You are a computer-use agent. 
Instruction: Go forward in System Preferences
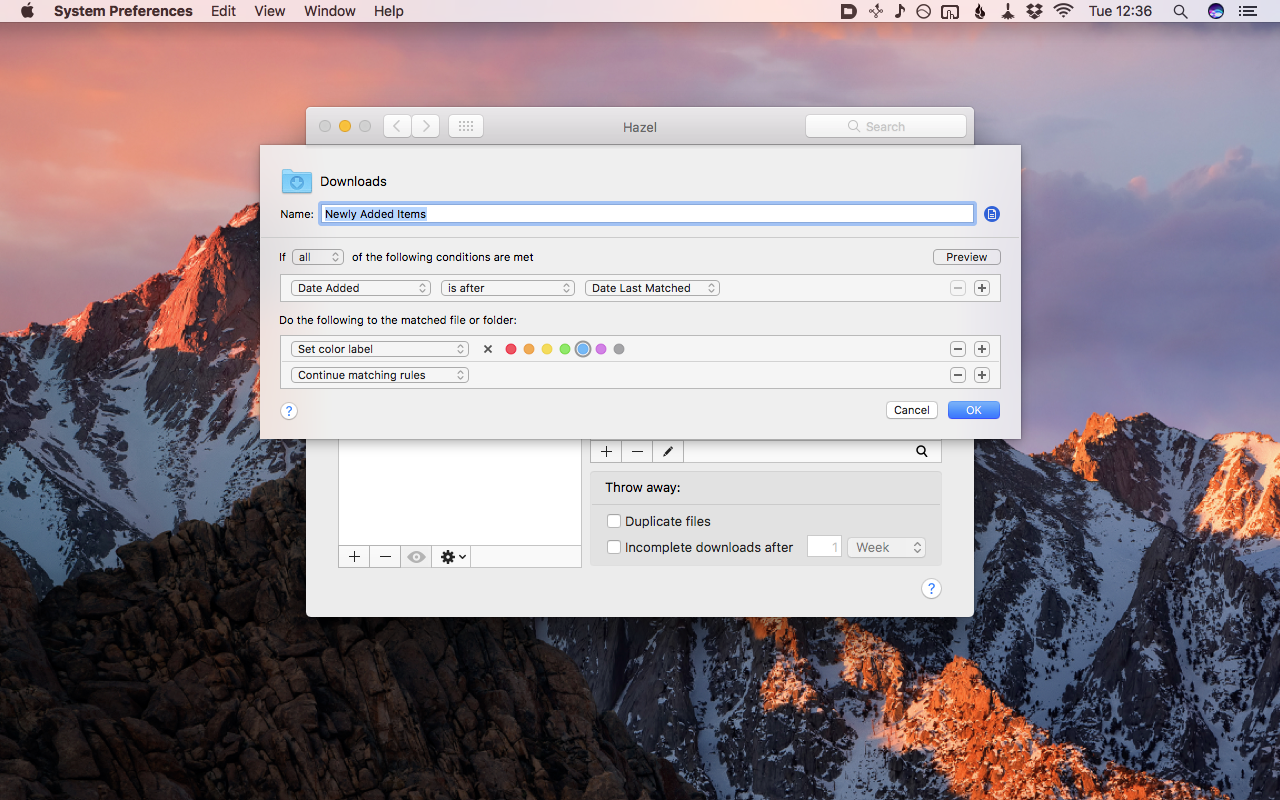click(x=426, y=126)
